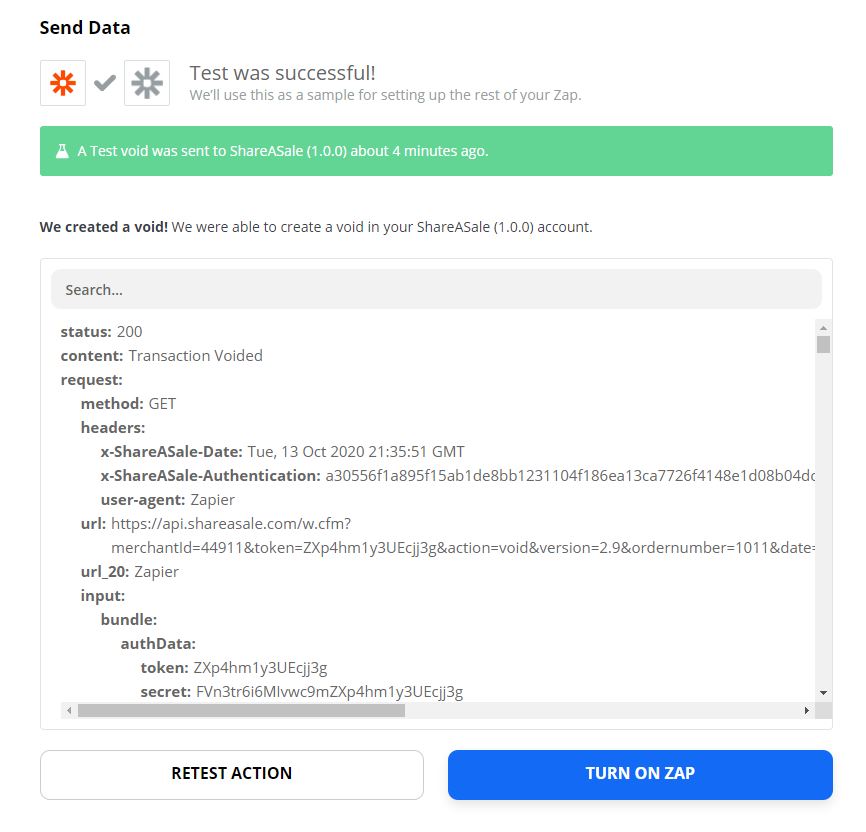This screenshot has height=832, width=866.
Task: Select the authData key in output
Action: (159, 644)
